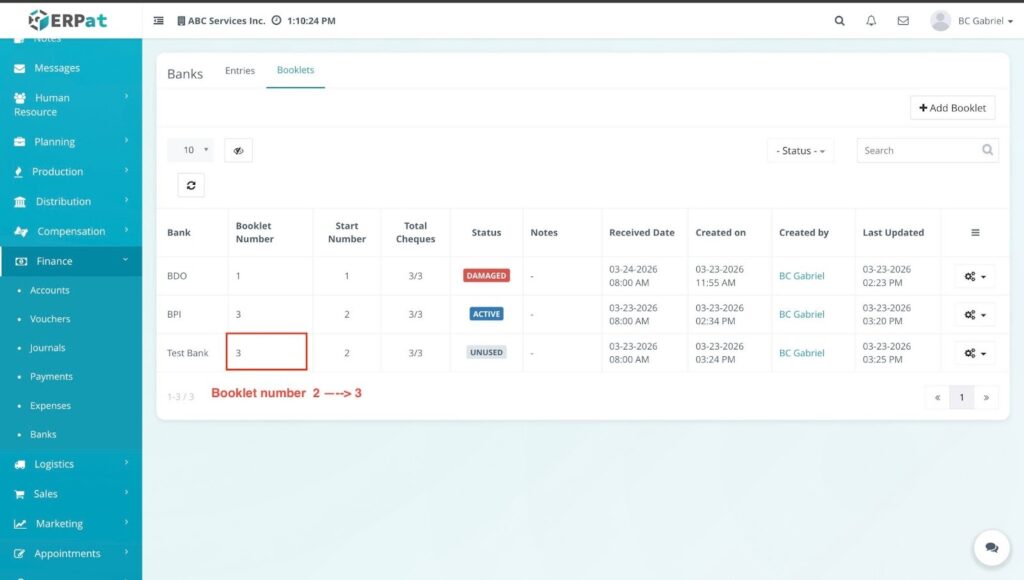
Task: Open the notifications bell icon
Action: pyautogui.click(x=871, y=21)
